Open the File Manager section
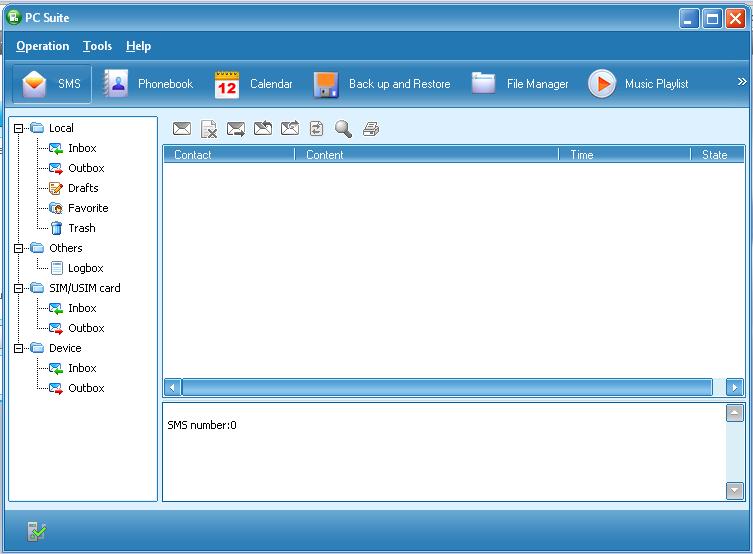The width and height of the screenshot is (753, 554). 520,84
